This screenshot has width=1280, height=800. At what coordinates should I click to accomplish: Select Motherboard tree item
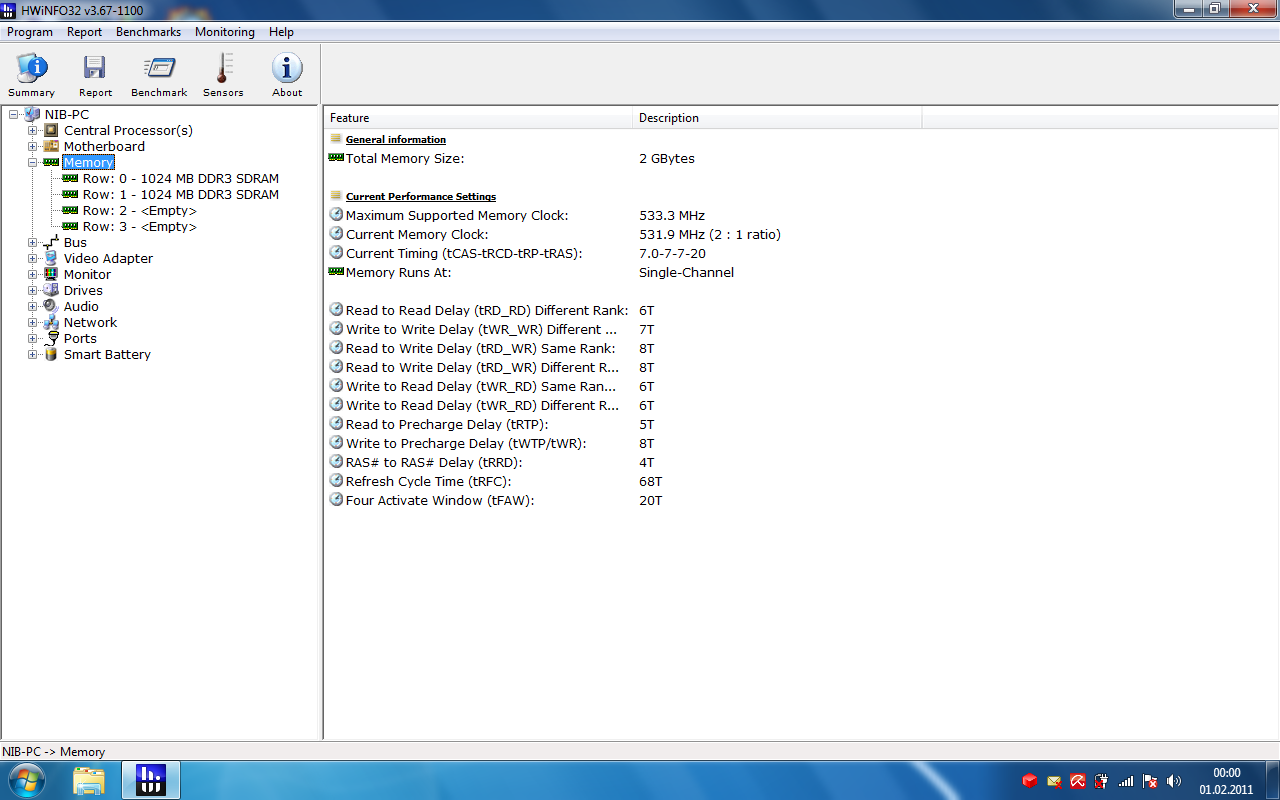point(104,147)
